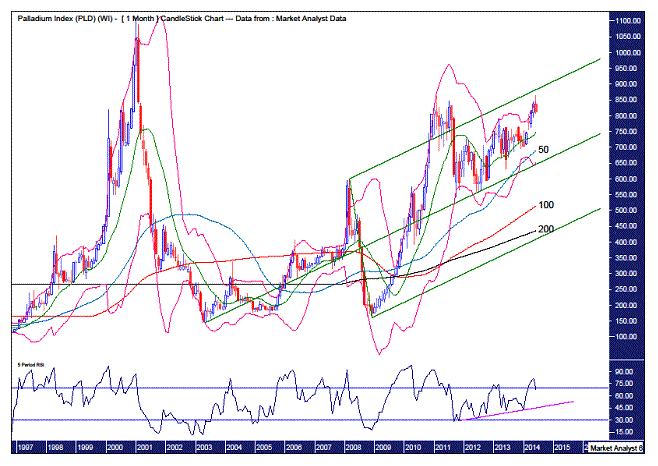Screen dimensions: 658x466
Task: Select the 2015 year marker on time axis
Action: (562, 448)
